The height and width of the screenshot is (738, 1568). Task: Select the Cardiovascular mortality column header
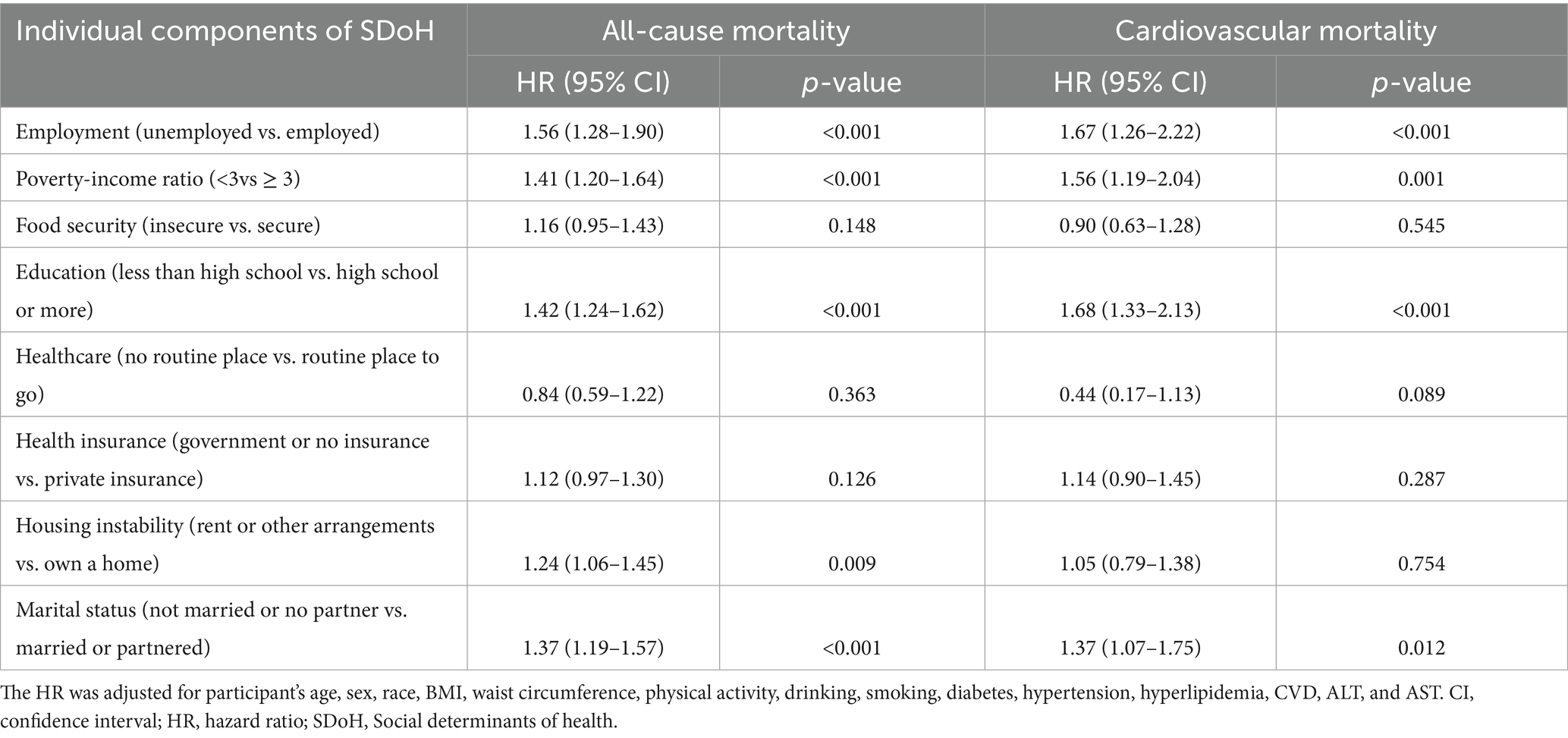click(x=1275, y=31)
